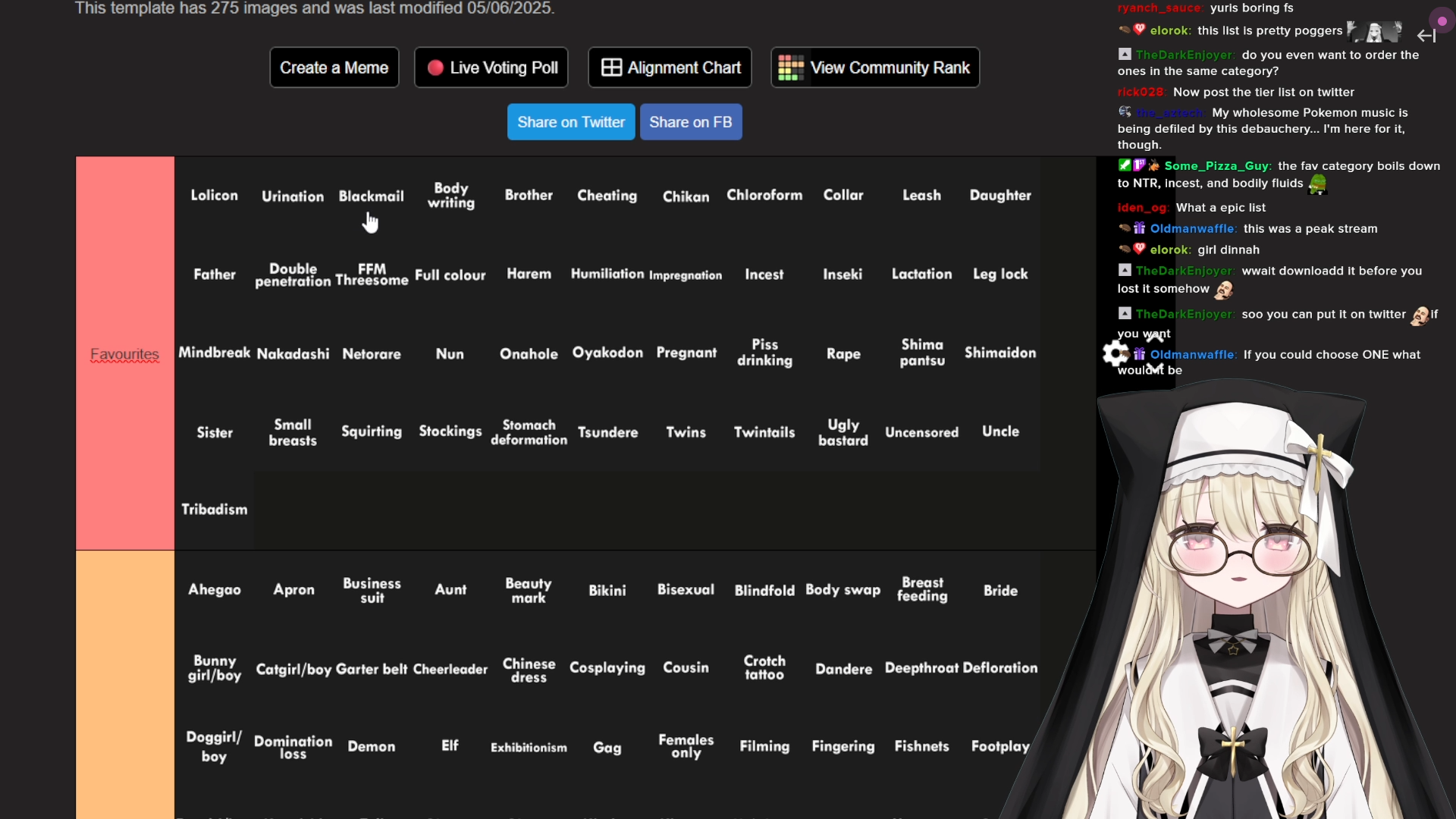This screenshot has width=1456, height=819.
Task: Click the gift badge beside Oldmanwaffle's last message
Action: coord(1139,354)
